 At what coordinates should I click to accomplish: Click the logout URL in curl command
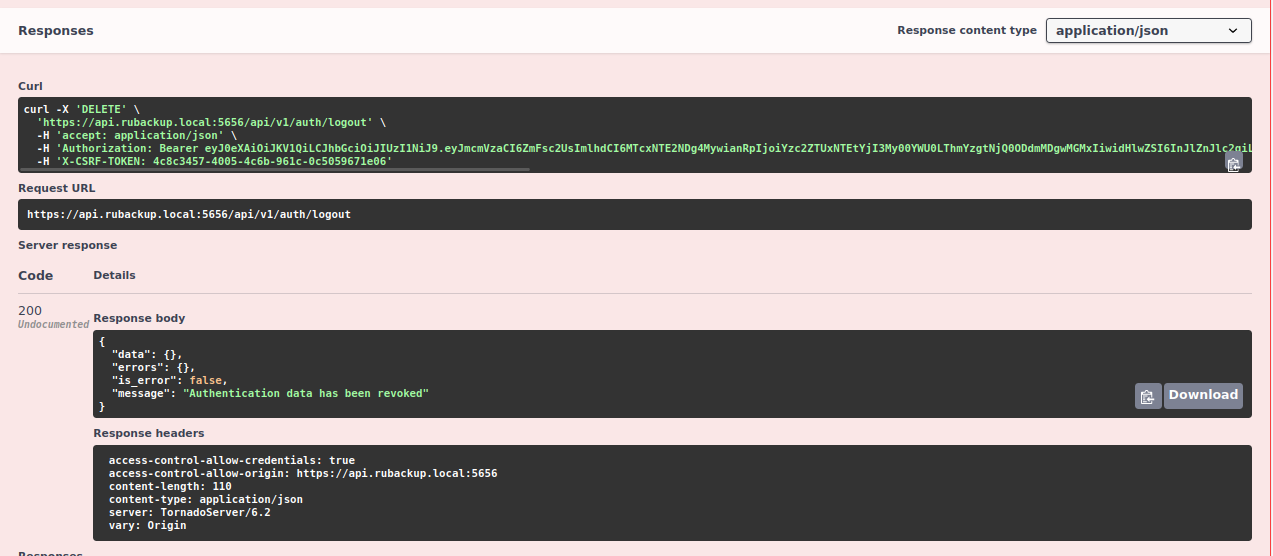(x=204, y=122)
